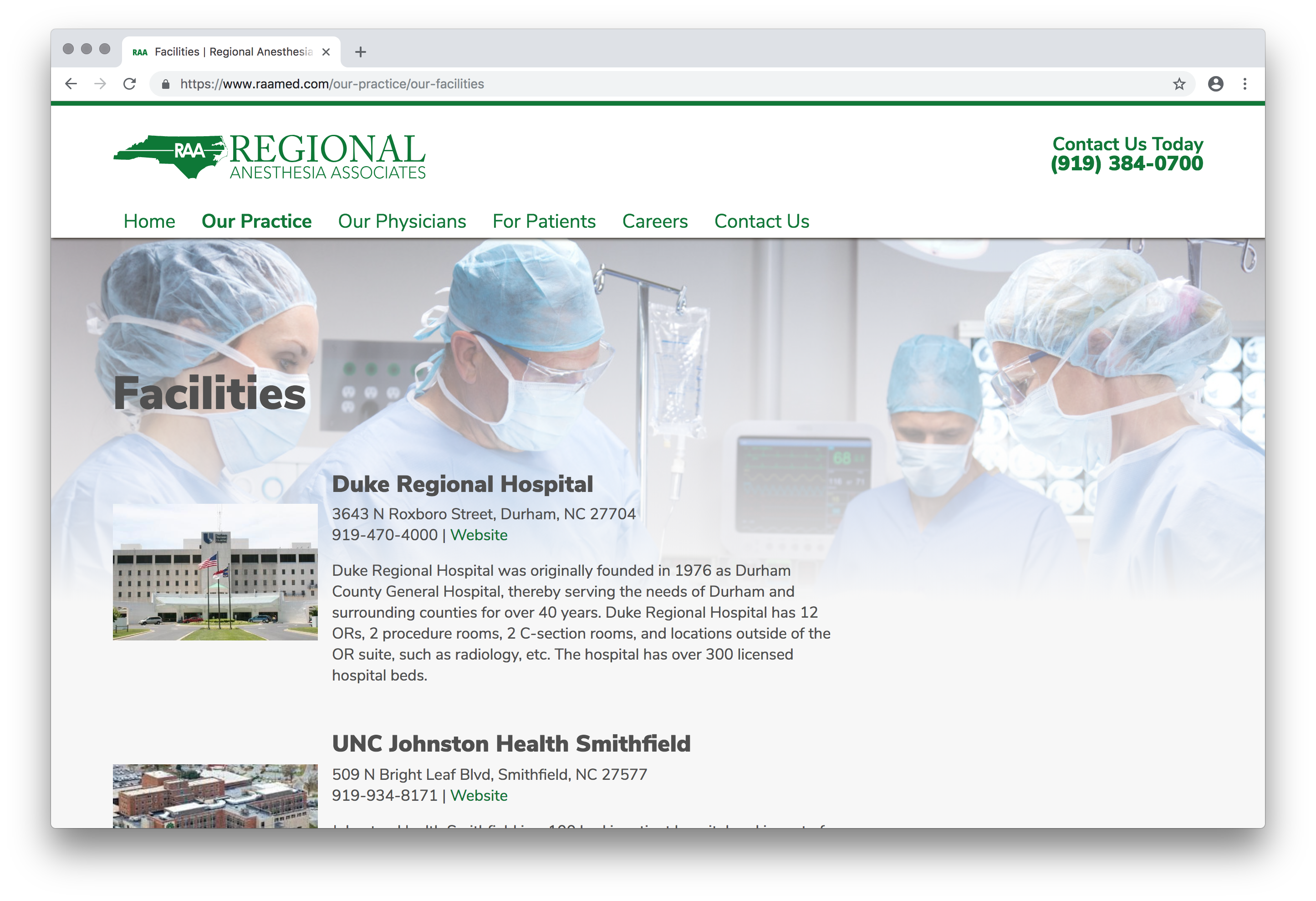Click the browser forward arrow
1316x901 pixels.
pyautogui.click(x=100, y=84)
